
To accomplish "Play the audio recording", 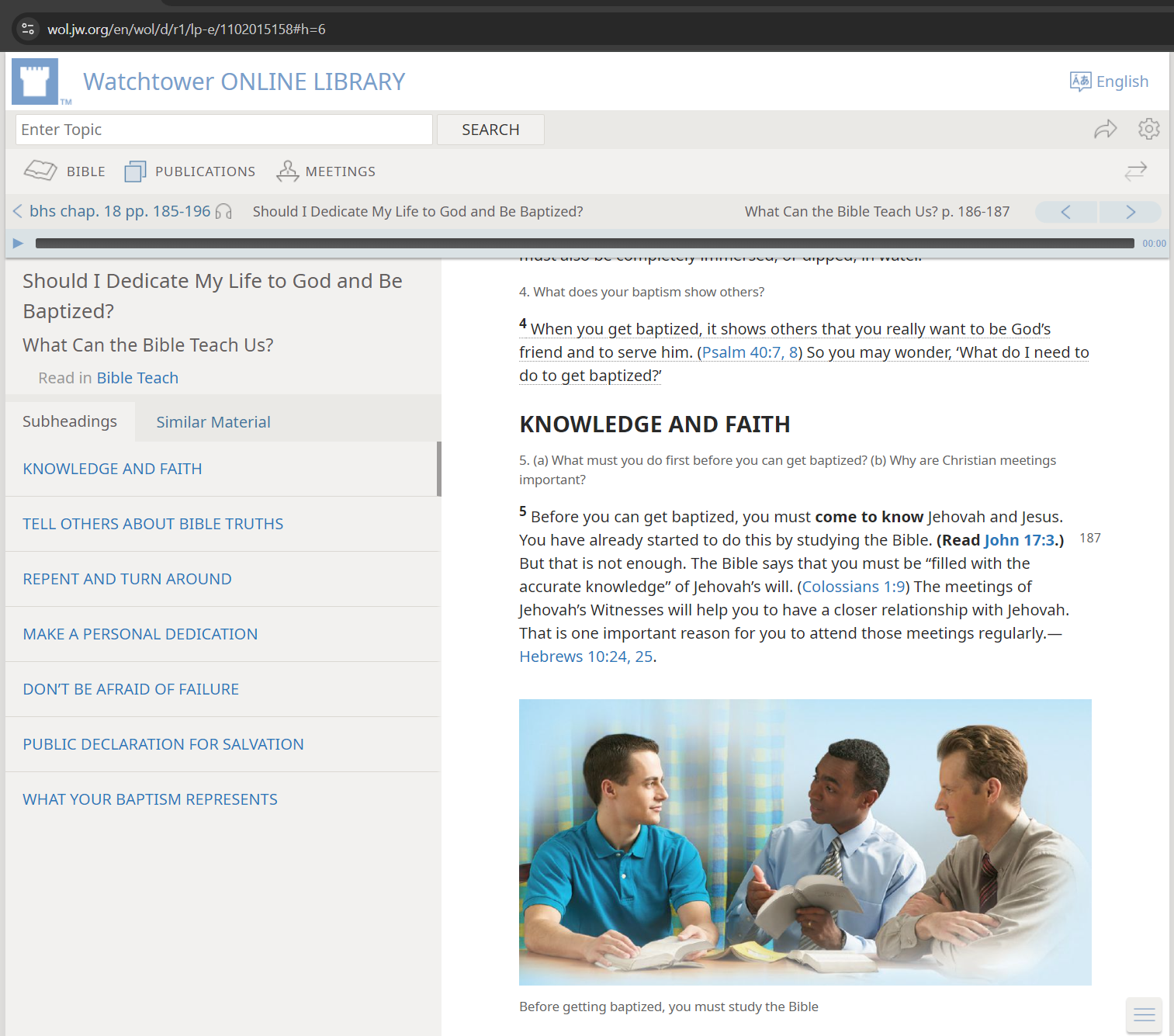I will 18,244.
